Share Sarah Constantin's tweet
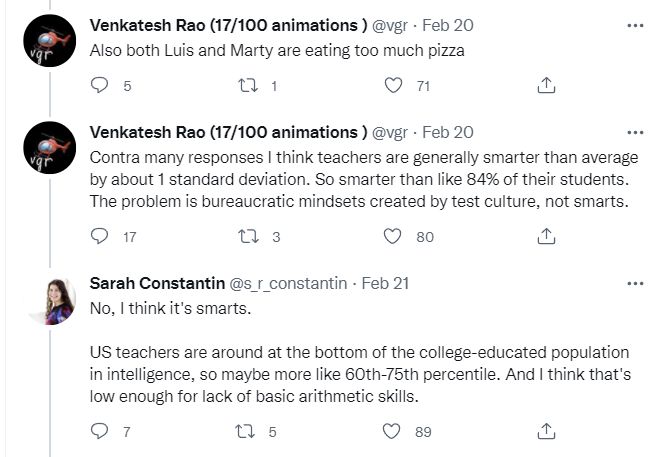The width and height of the screenshot is (659, 457). point(546,431)
